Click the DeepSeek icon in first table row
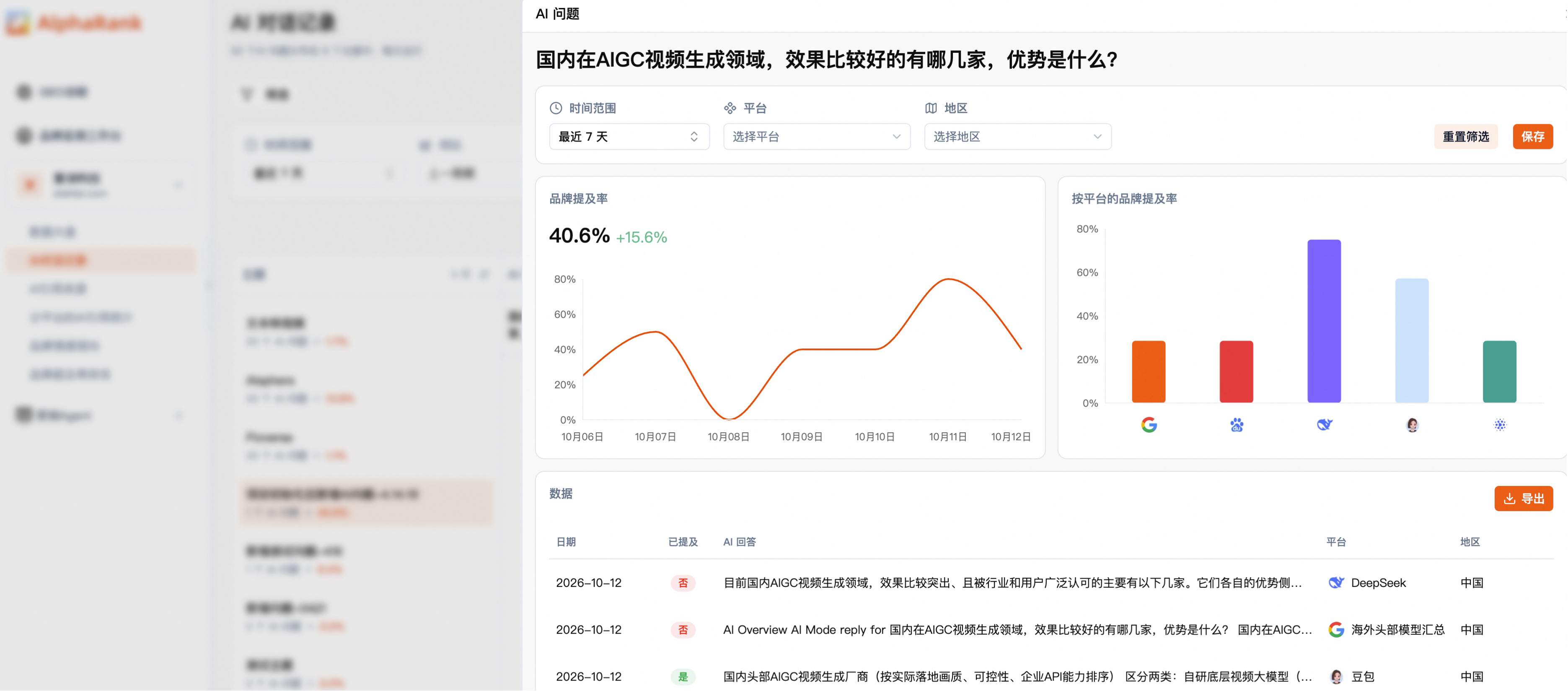 pos(1335,582)
